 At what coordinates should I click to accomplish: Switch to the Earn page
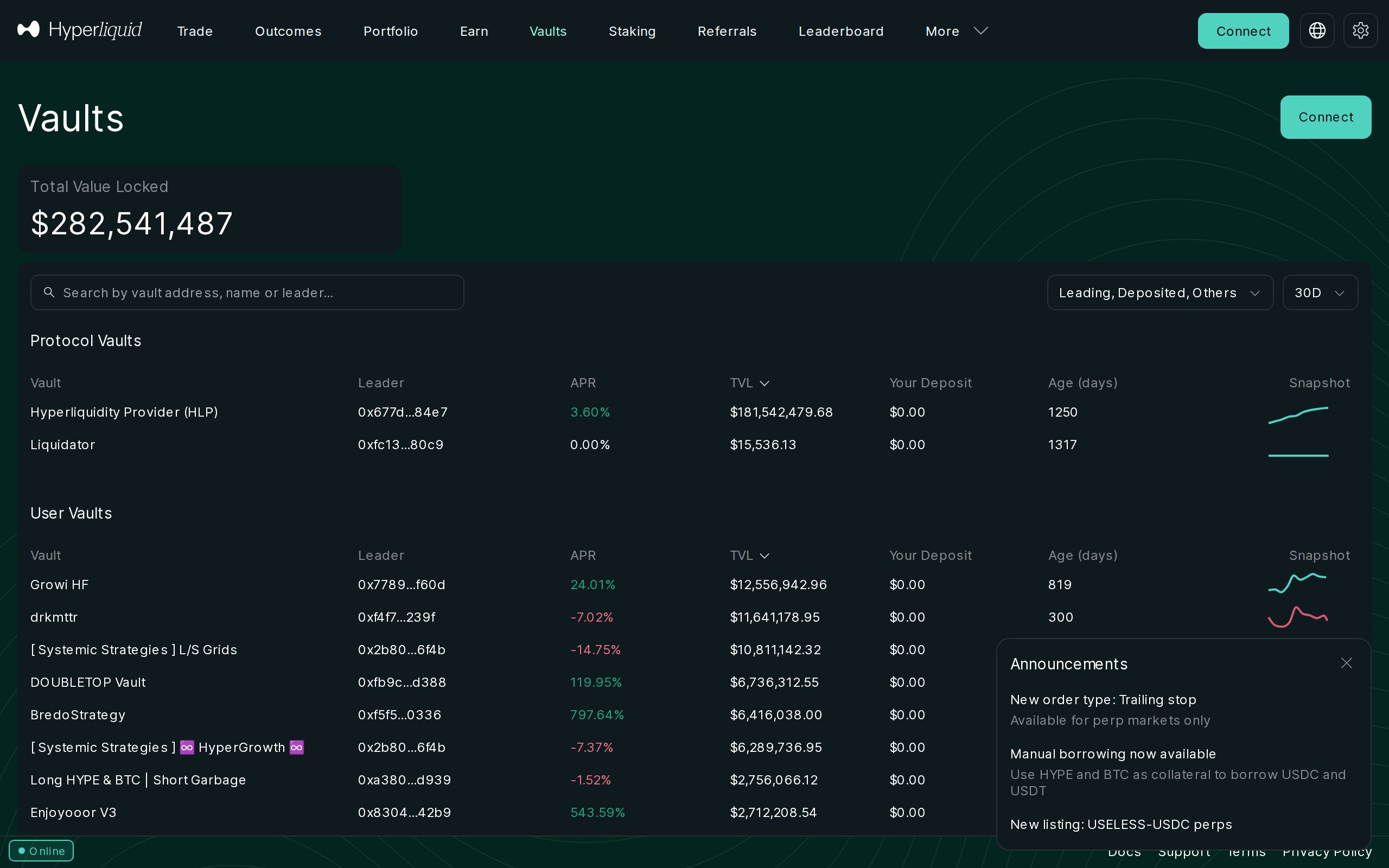(474, 31)
